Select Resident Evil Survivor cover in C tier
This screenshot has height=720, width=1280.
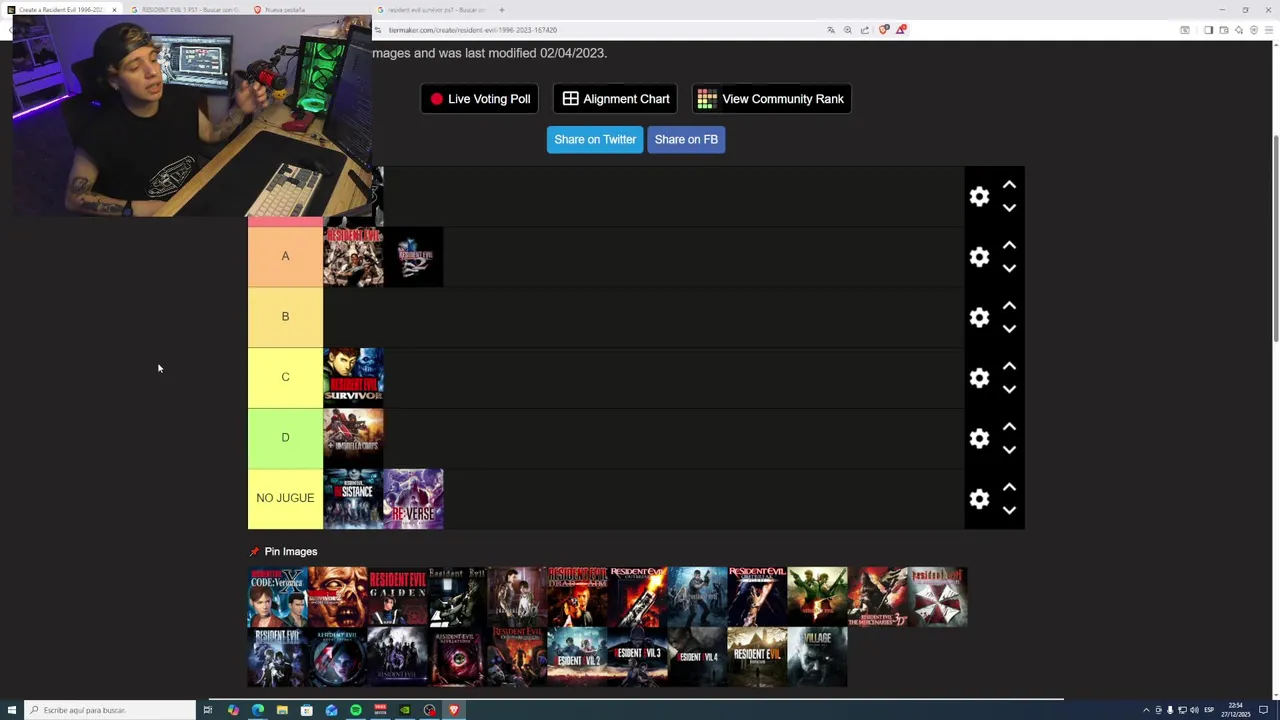coord(353,378)
